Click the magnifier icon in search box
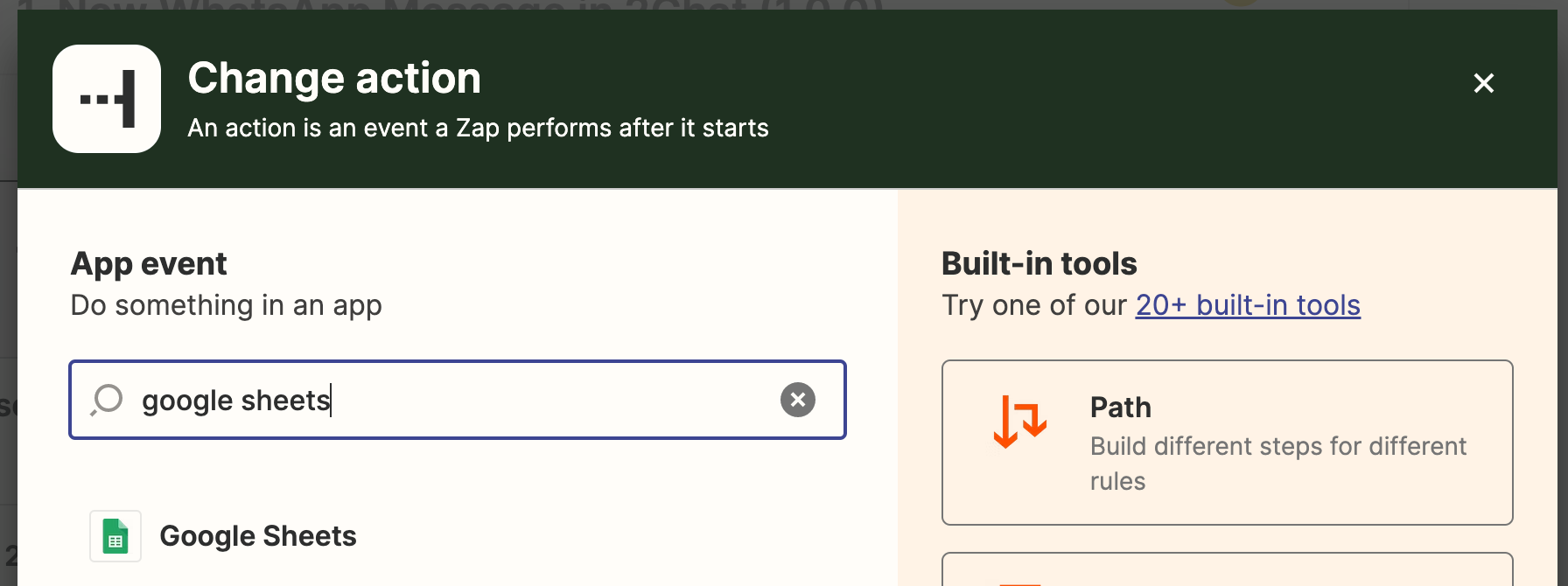 pyautogui.click(x=107, y=400)
